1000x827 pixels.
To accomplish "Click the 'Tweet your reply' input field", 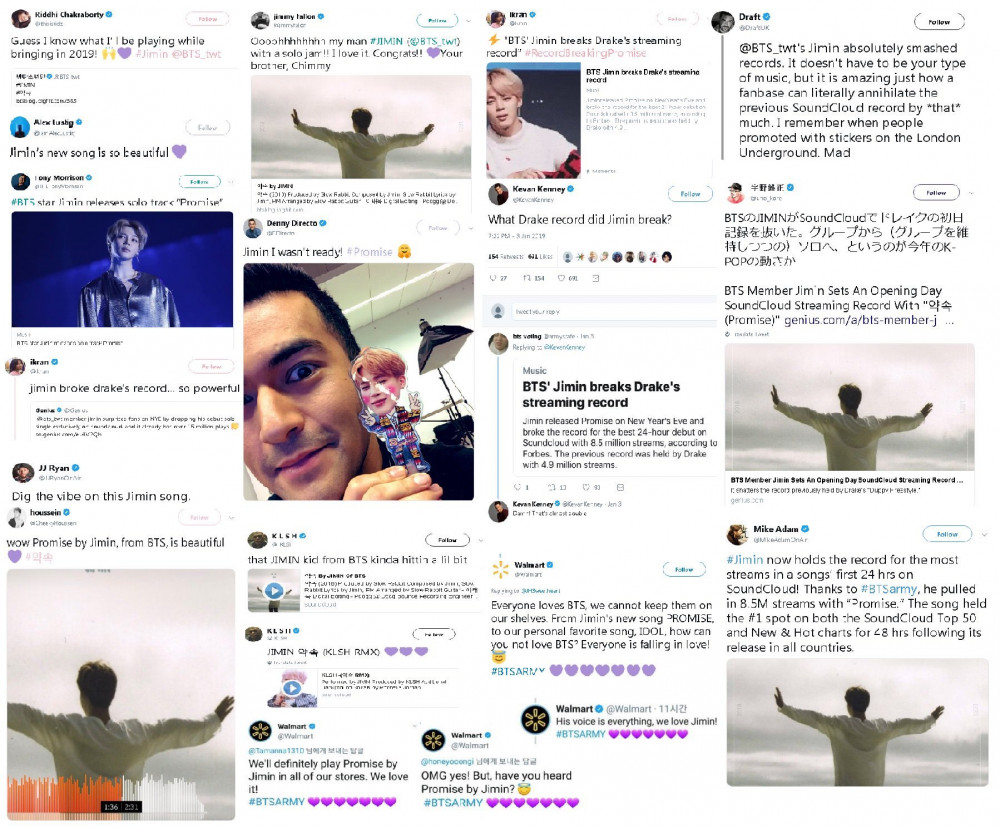I will (614, 311).
